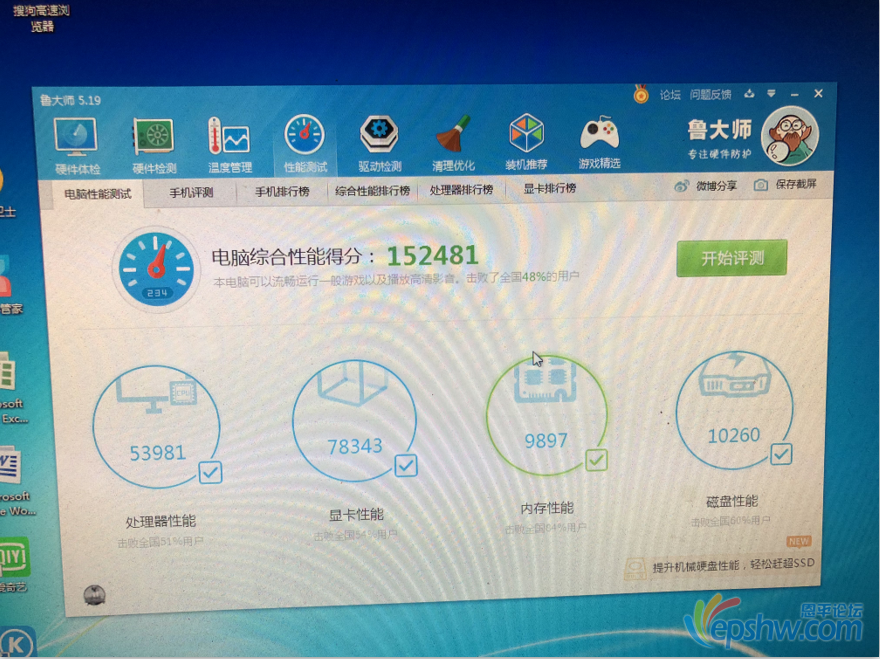Open the 游戏精选 gamepad icon

pyautogui.click(x=599, y=134)
